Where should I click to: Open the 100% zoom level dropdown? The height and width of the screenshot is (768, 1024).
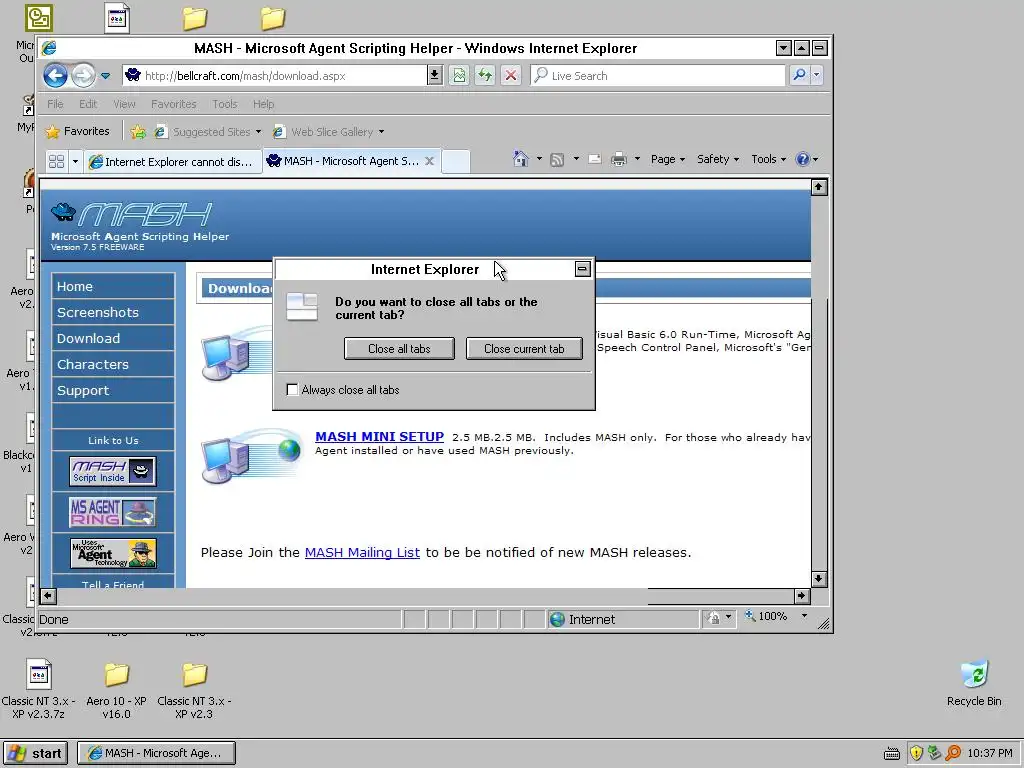tap(804, 616)
